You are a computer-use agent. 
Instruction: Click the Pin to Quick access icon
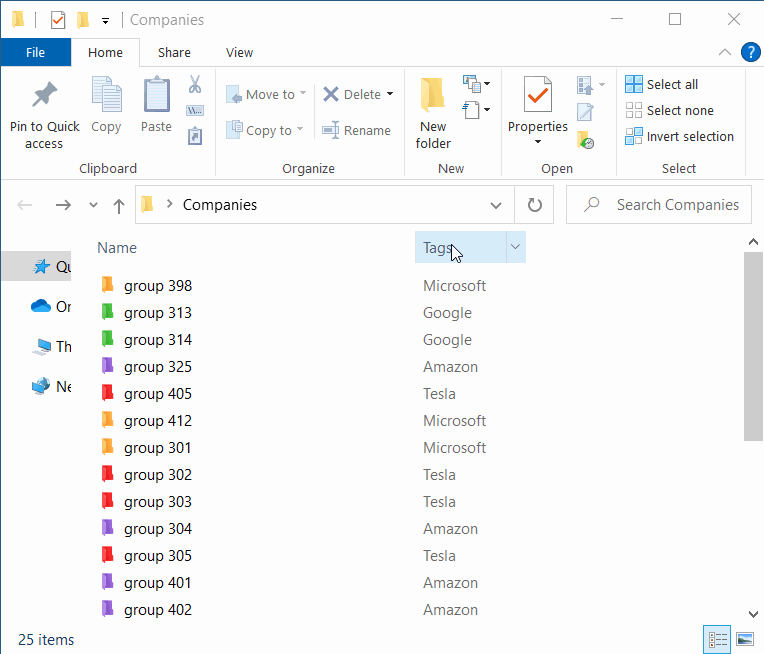44,94
